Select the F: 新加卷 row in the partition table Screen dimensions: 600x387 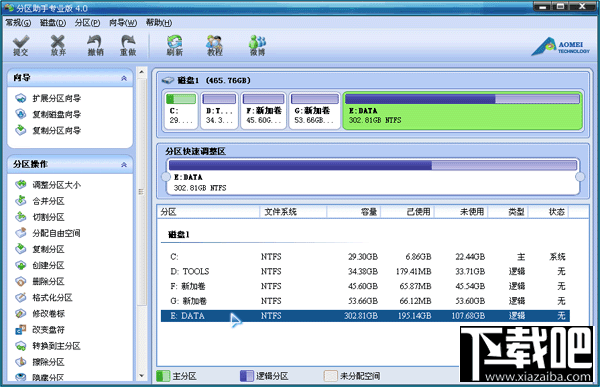tap(365, 286)
